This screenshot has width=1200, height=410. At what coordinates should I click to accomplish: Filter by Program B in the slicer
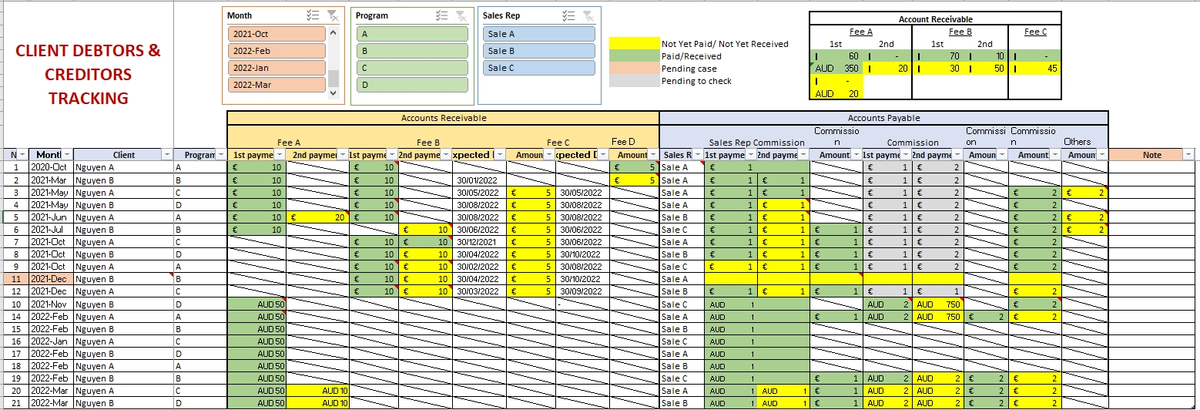(412, 50)
